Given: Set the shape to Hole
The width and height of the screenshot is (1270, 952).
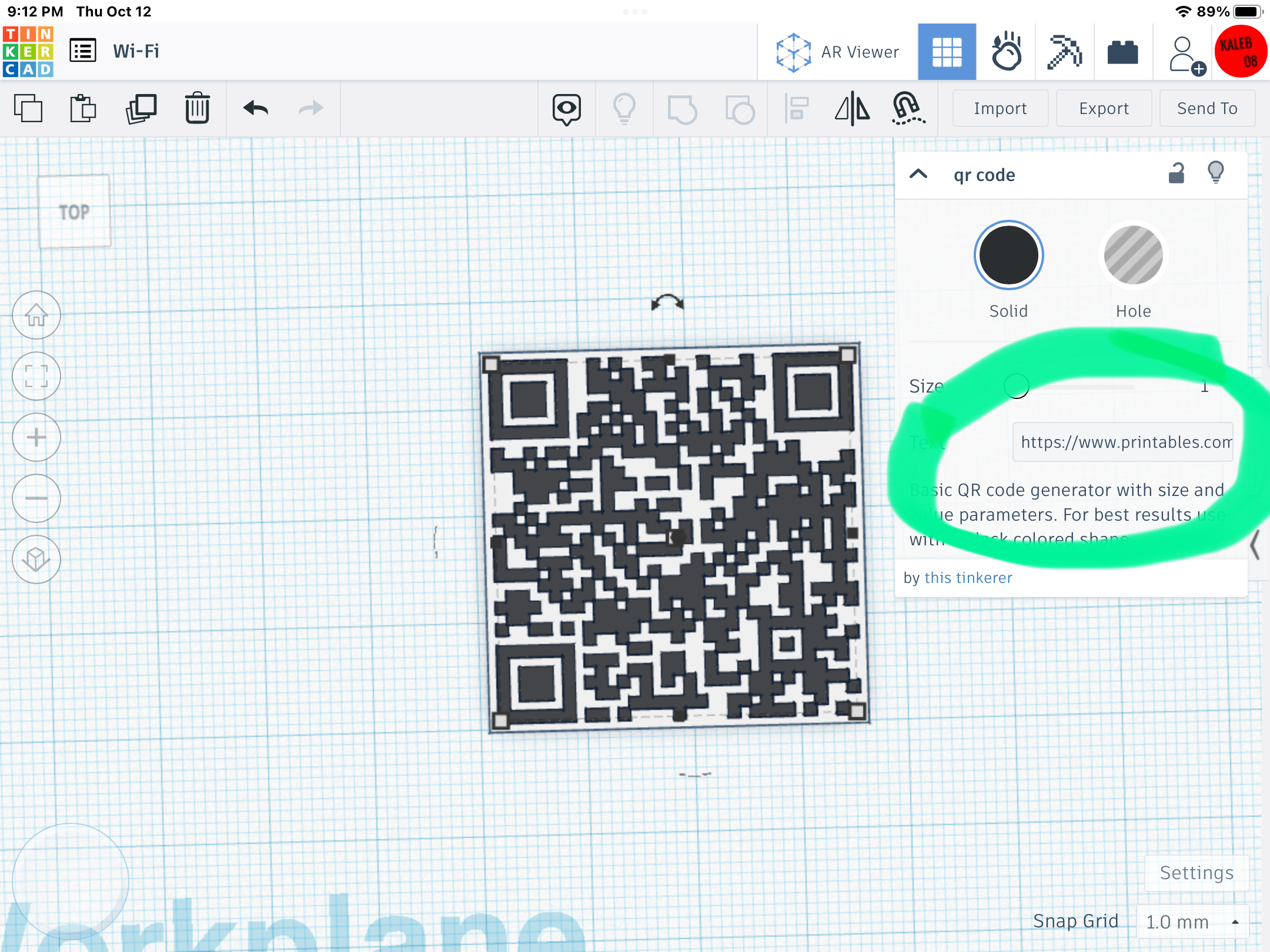Looking at the screenshot, I should [1133, 255].
